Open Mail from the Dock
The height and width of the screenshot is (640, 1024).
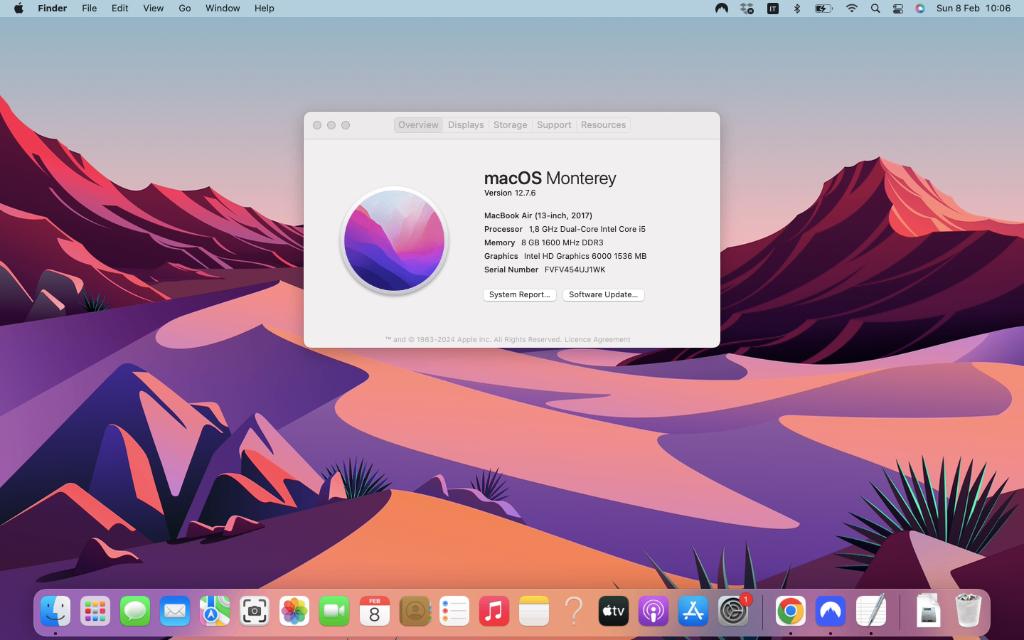coord(176,610)
